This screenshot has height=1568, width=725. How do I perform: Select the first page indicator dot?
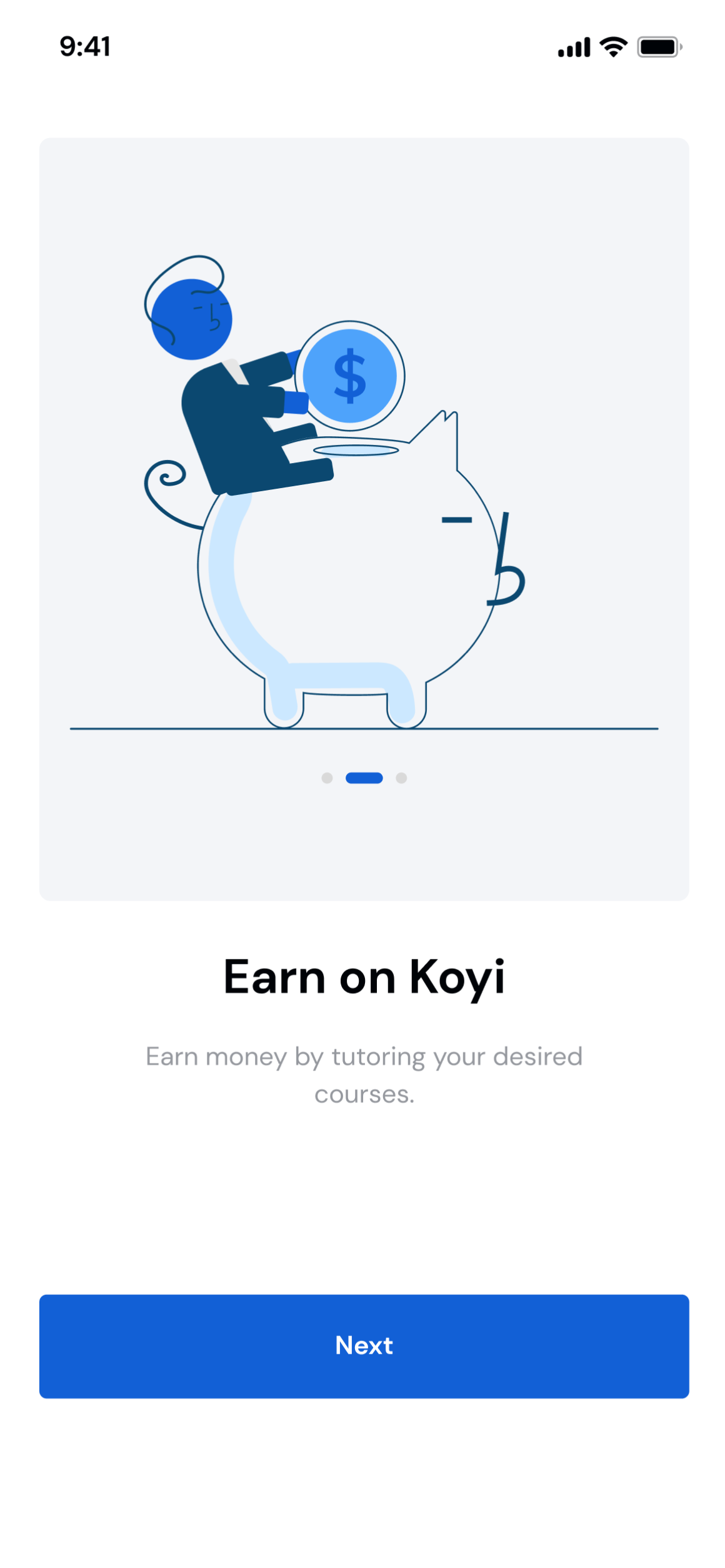(x=326, y=777)
